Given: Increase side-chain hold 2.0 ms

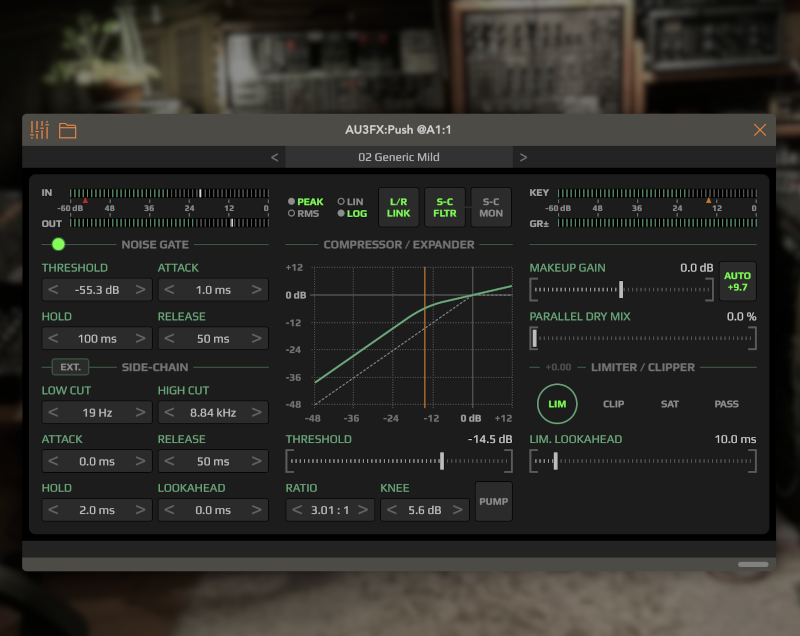Looking at the screenshot, I should tap(140, 510).
